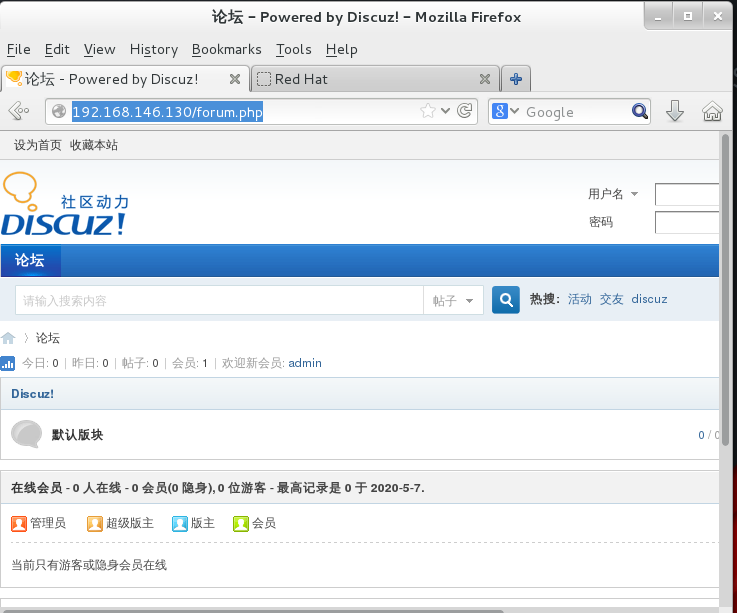Screen dimensions: 737x613
Task: Open the 默认版块 board link
Action: 77,435
